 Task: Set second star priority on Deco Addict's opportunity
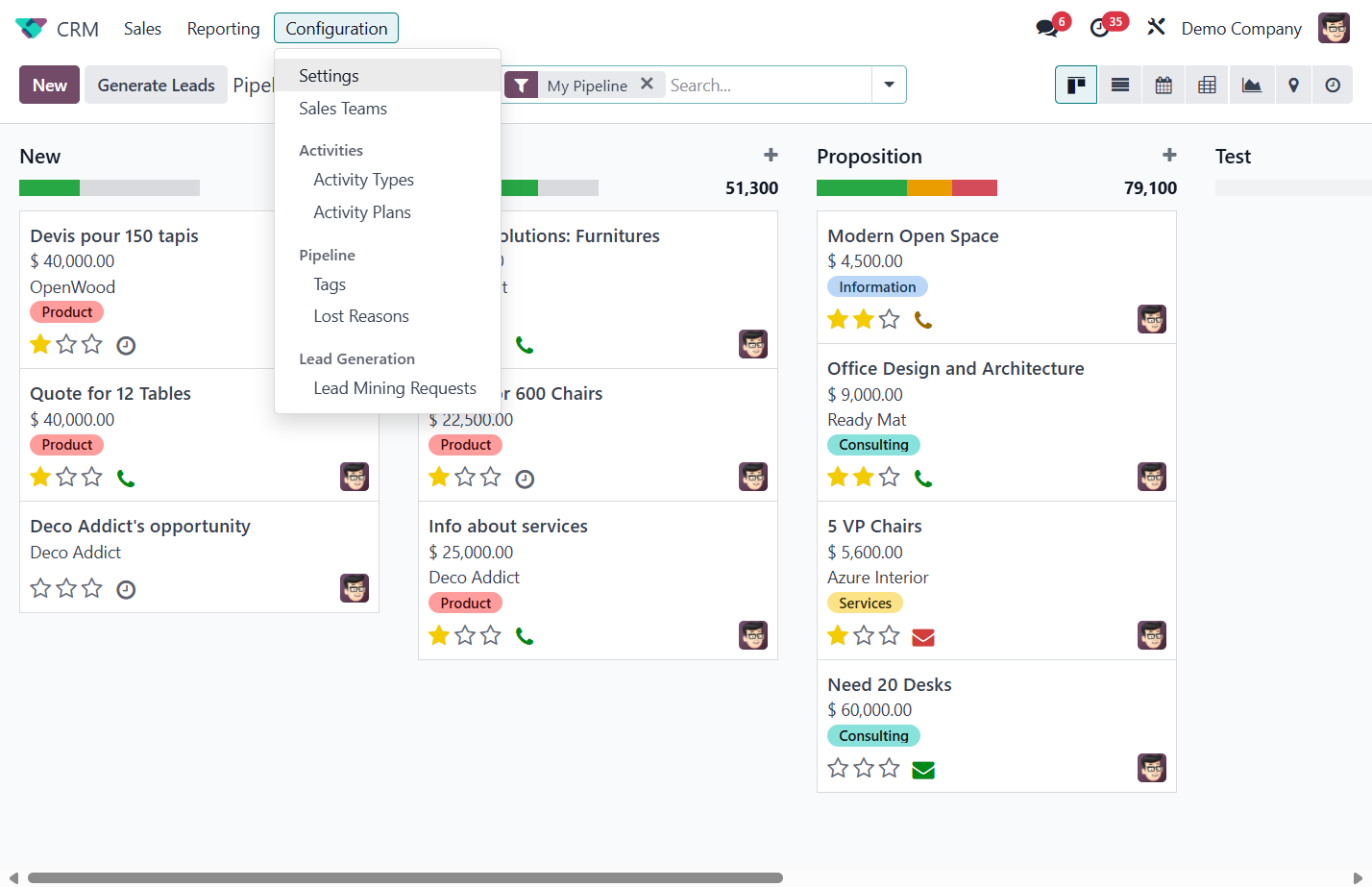coord(66,588)
